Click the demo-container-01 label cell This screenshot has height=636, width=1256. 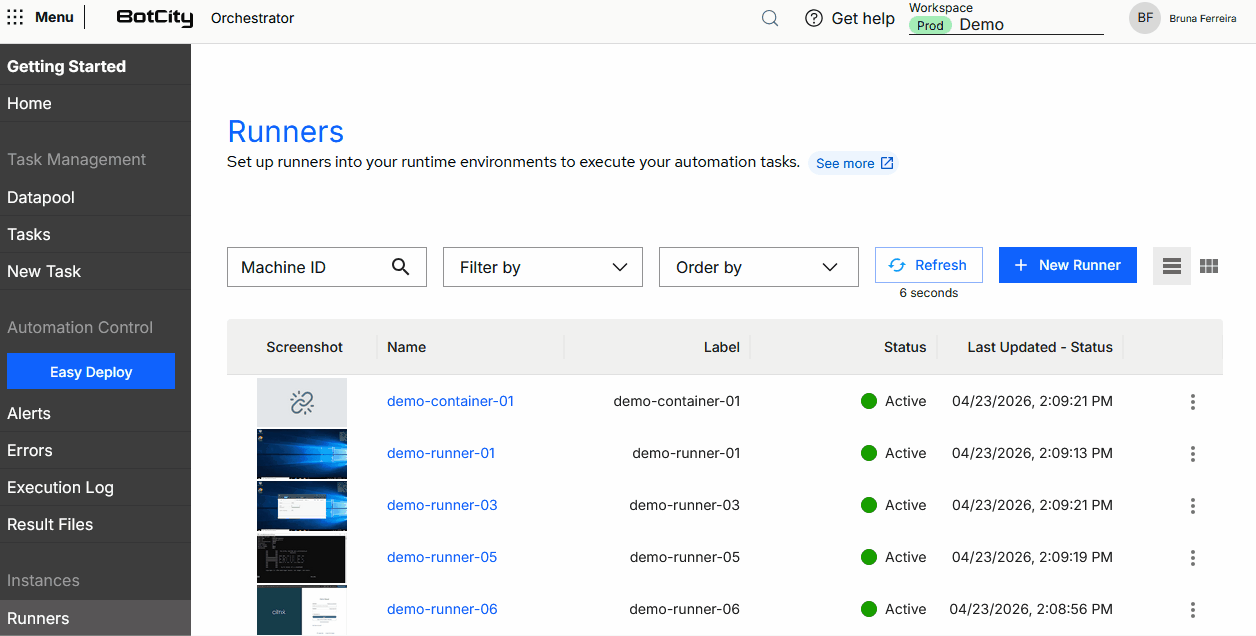coord(677,401)
